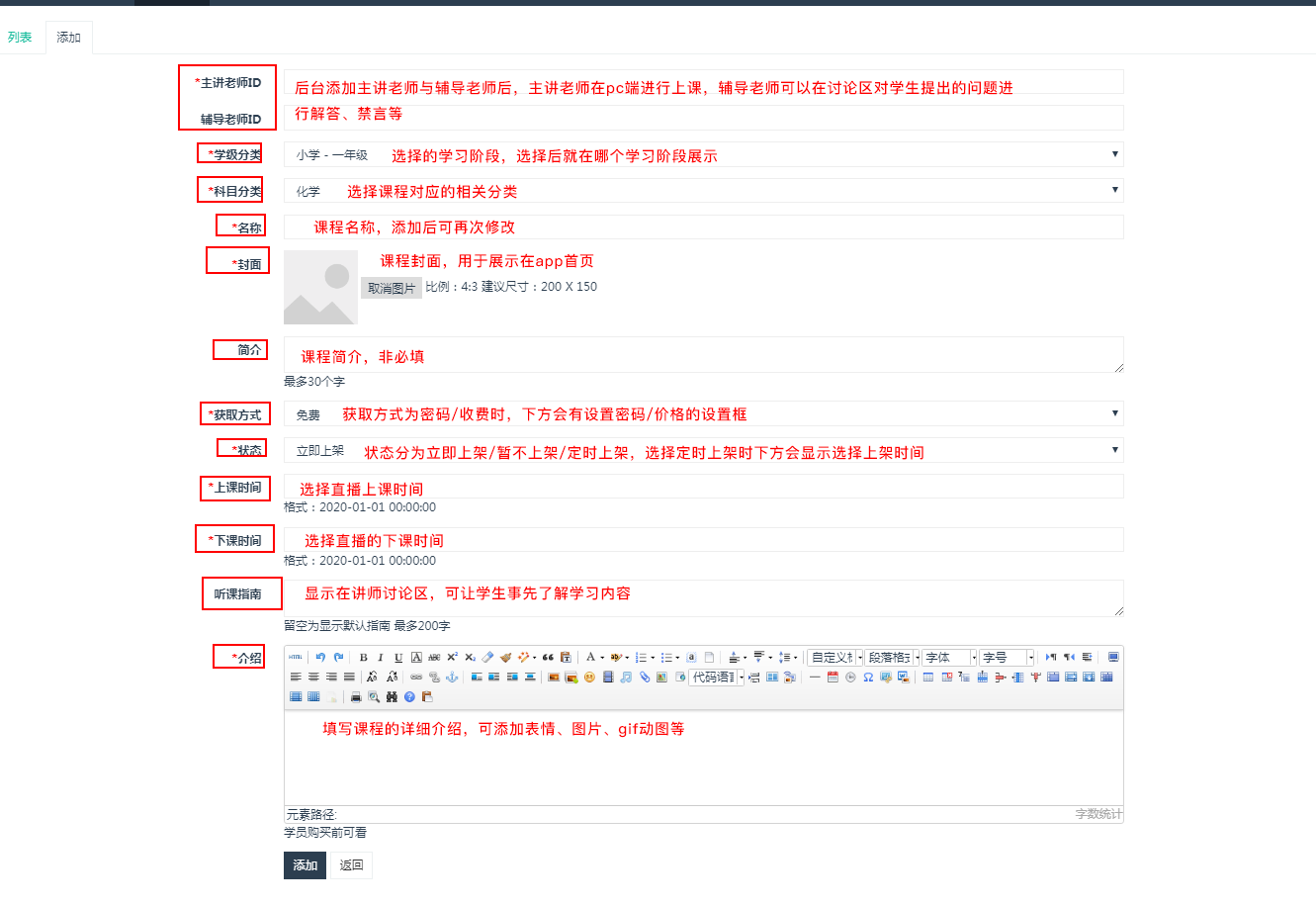Focus the 辅导老师ID input field
This screenshot has width=1316, height=906.
(703, 117)
